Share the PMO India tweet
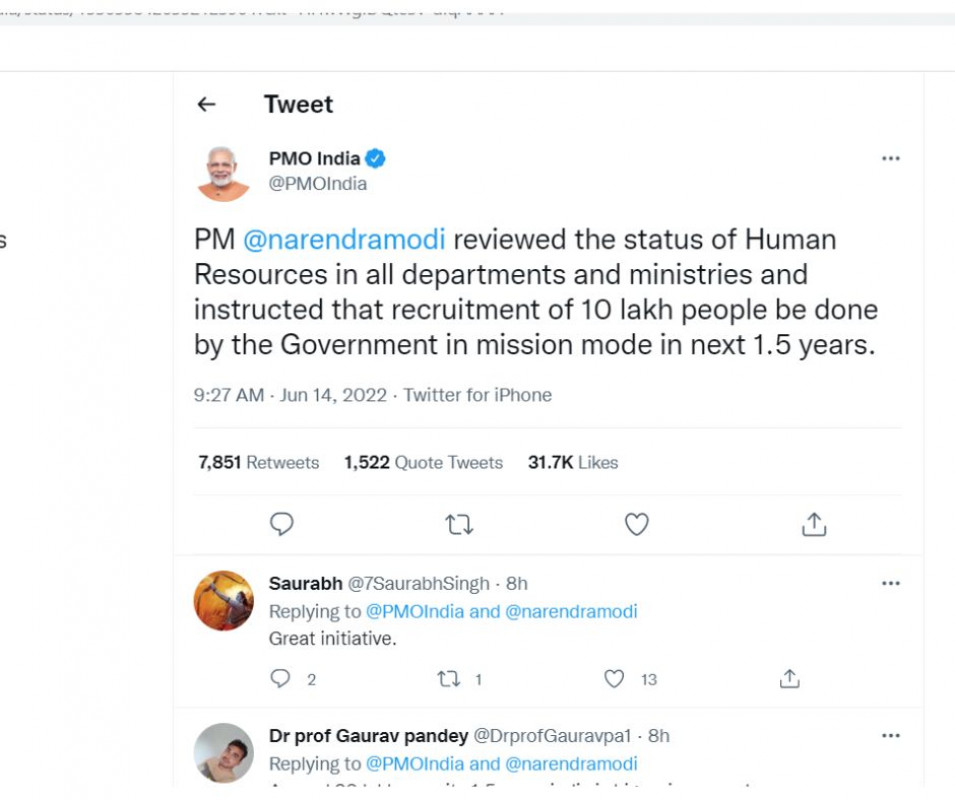 tap(814, 524)
